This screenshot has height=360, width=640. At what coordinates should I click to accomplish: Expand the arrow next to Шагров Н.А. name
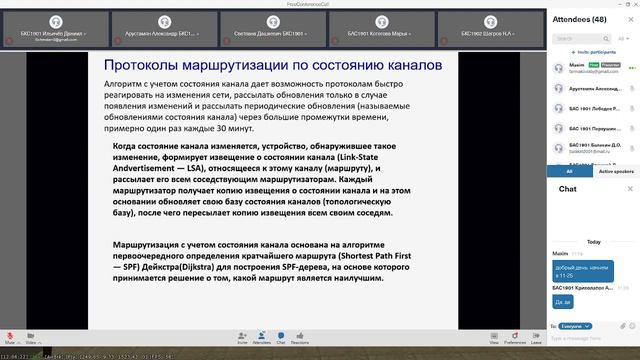coord(513,34)
